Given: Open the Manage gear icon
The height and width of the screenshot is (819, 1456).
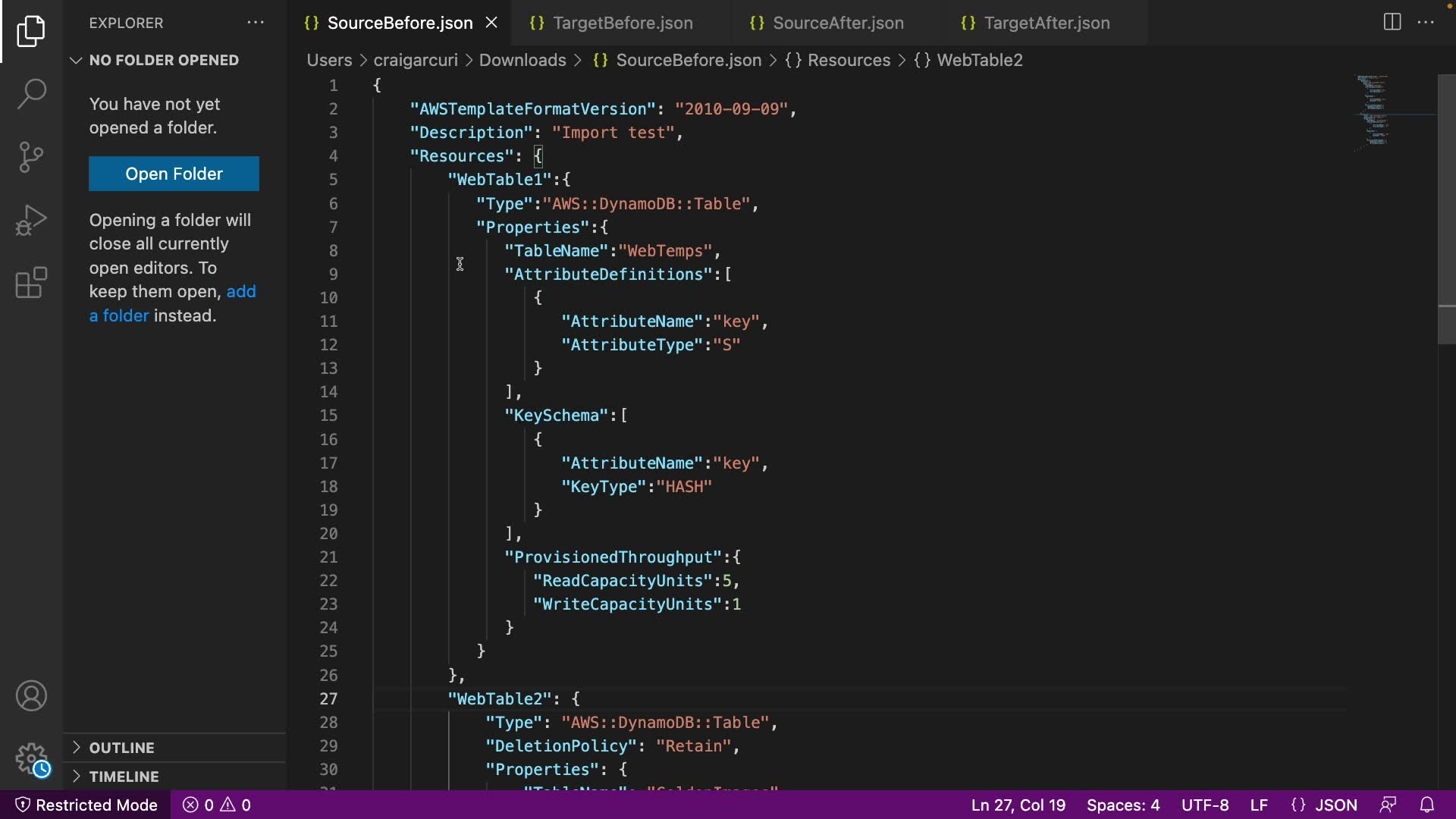Looking at the screenshot, I should (31, 757).
